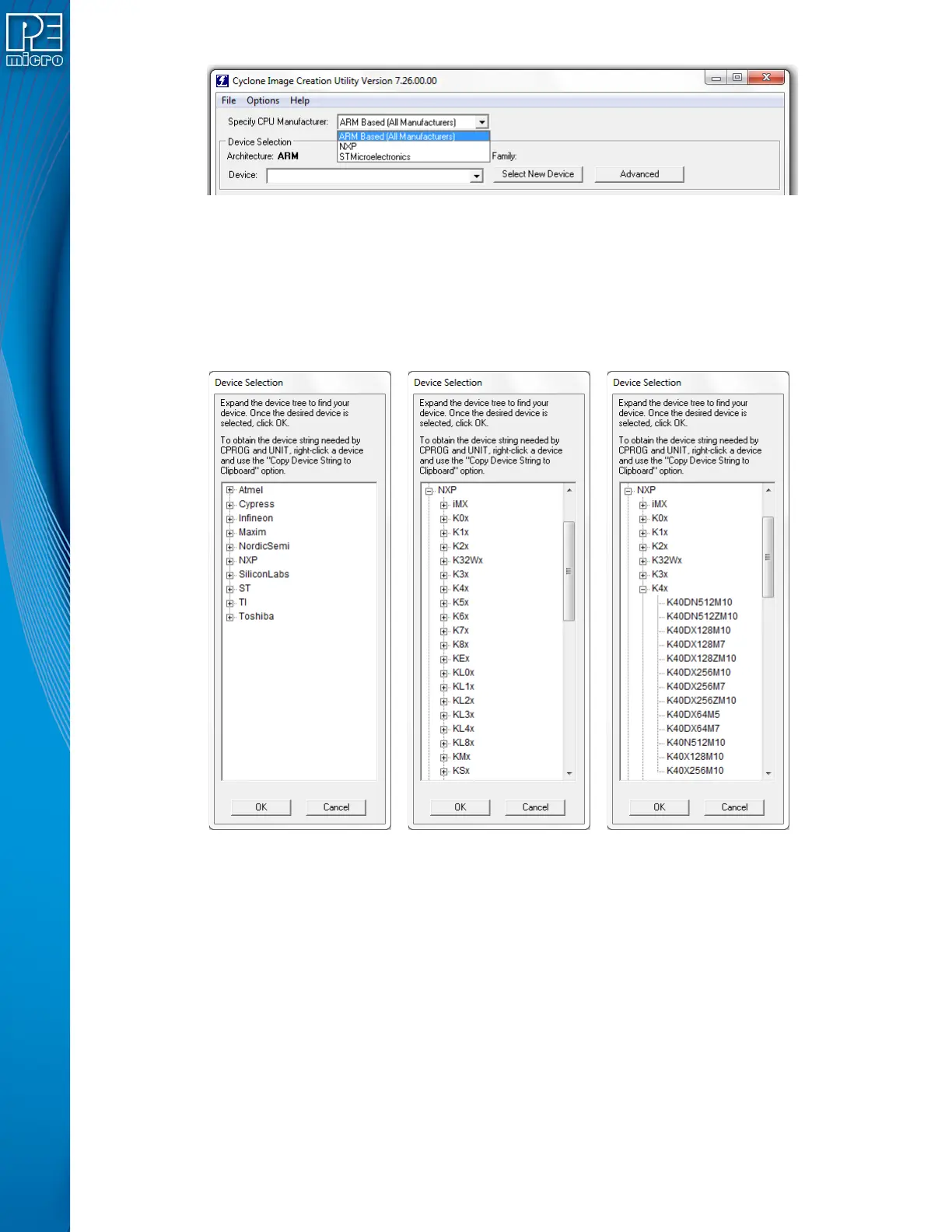Expand K32Wx in the middle dialog
Image resolution: width=952 pixels, height=1232 pixels.
coord(444,561)
